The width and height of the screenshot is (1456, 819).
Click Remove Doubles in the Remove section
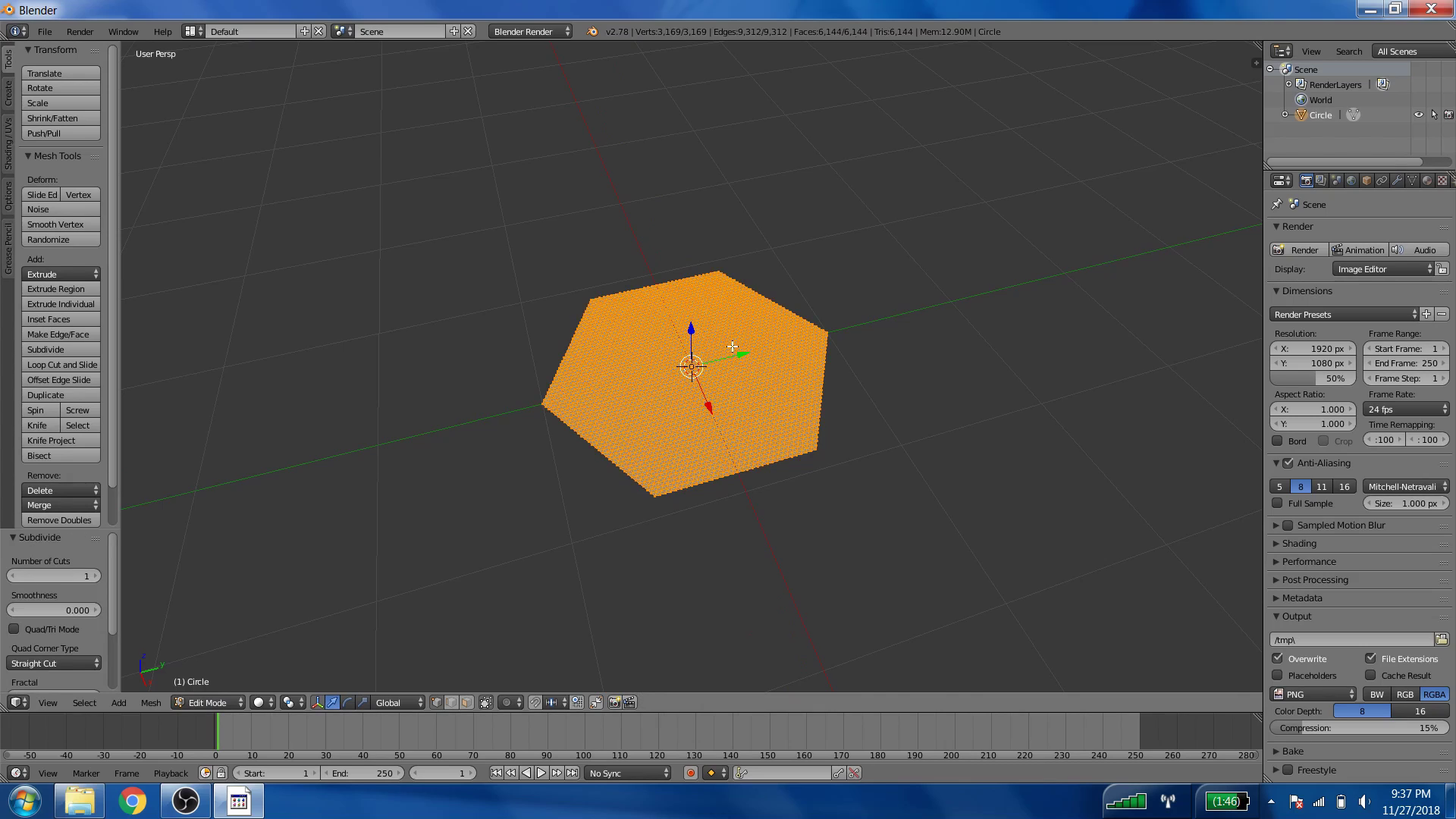(x=60, y=520)
